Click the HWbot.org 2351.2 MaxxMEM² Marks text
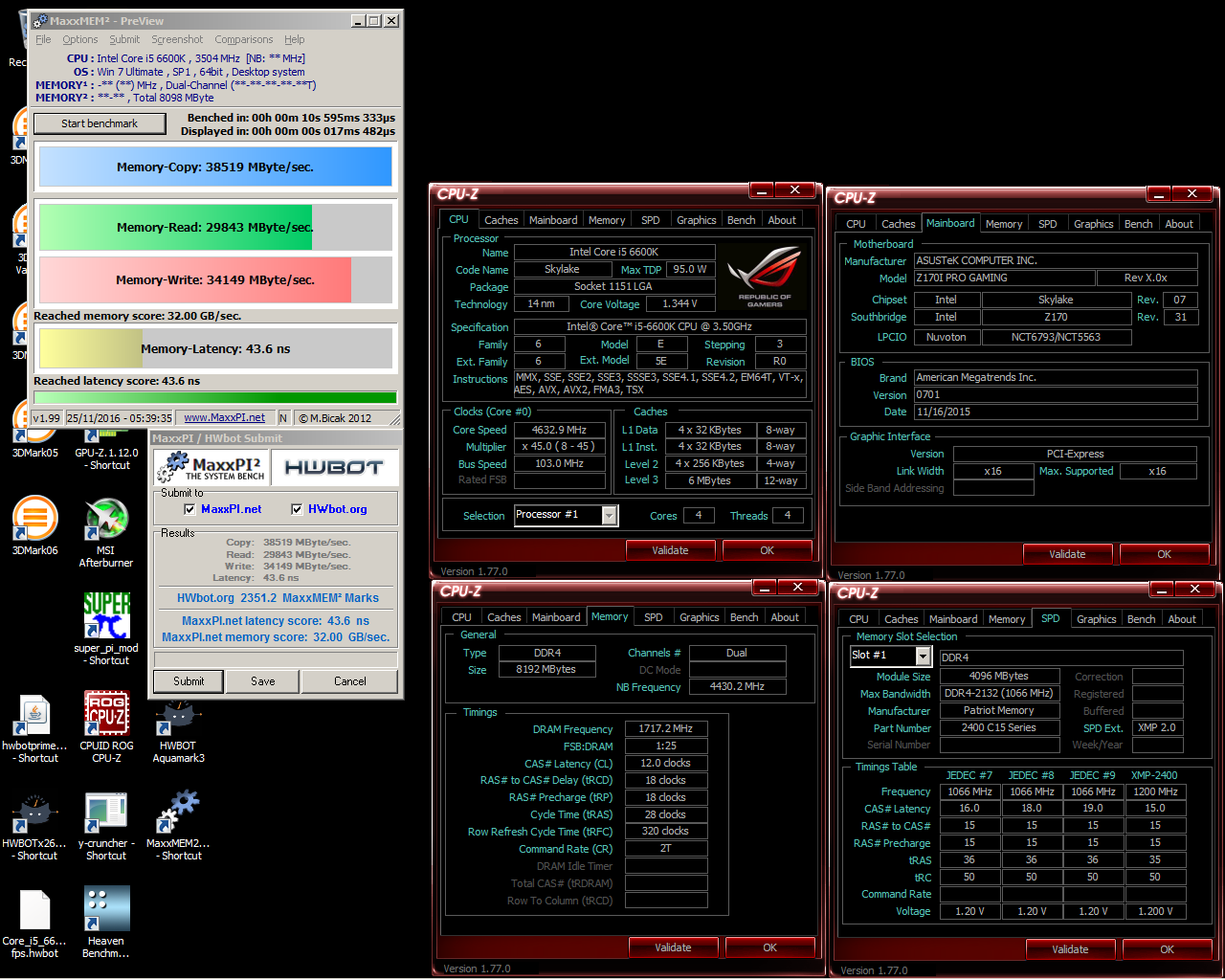This screenshot has height=980, width=1225. pyautogui.click(x=278, y=598)
